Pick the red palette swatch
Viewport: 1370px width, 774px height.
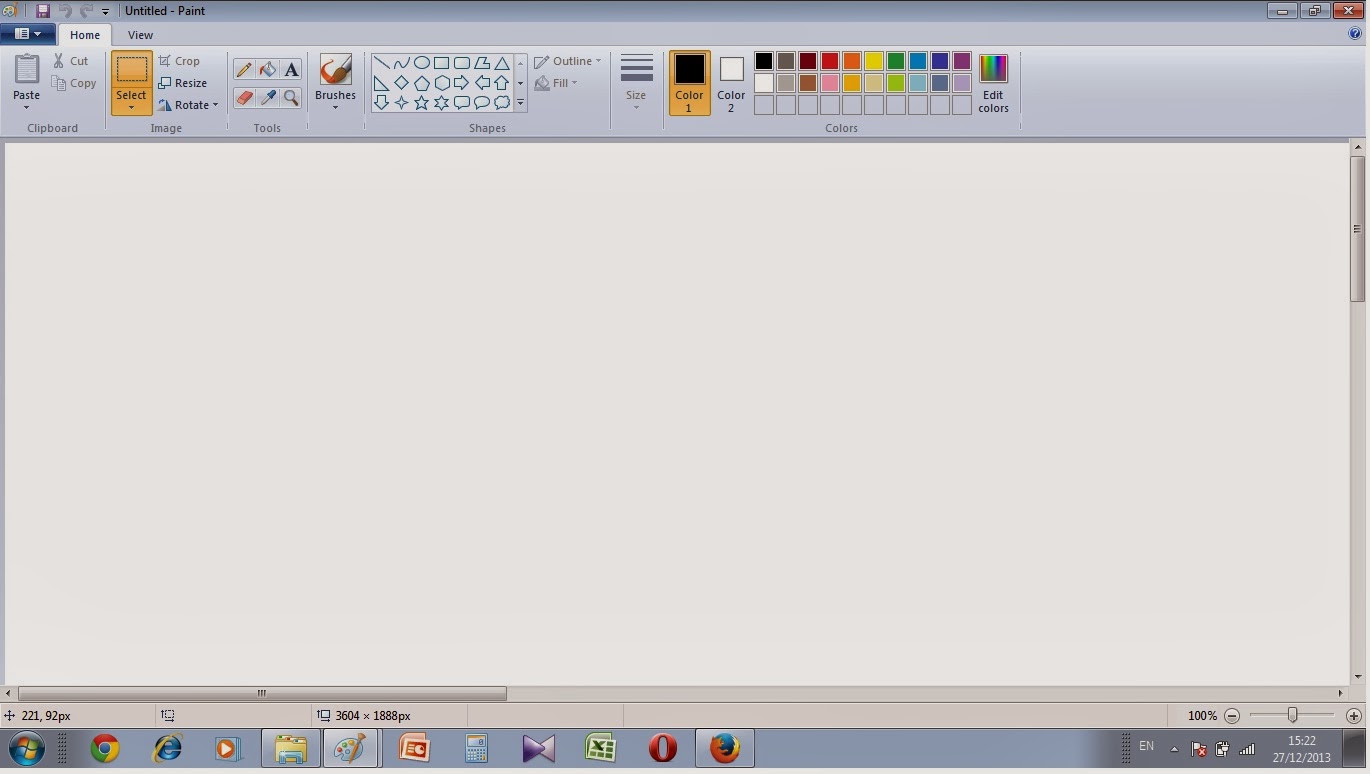point(830,61)
